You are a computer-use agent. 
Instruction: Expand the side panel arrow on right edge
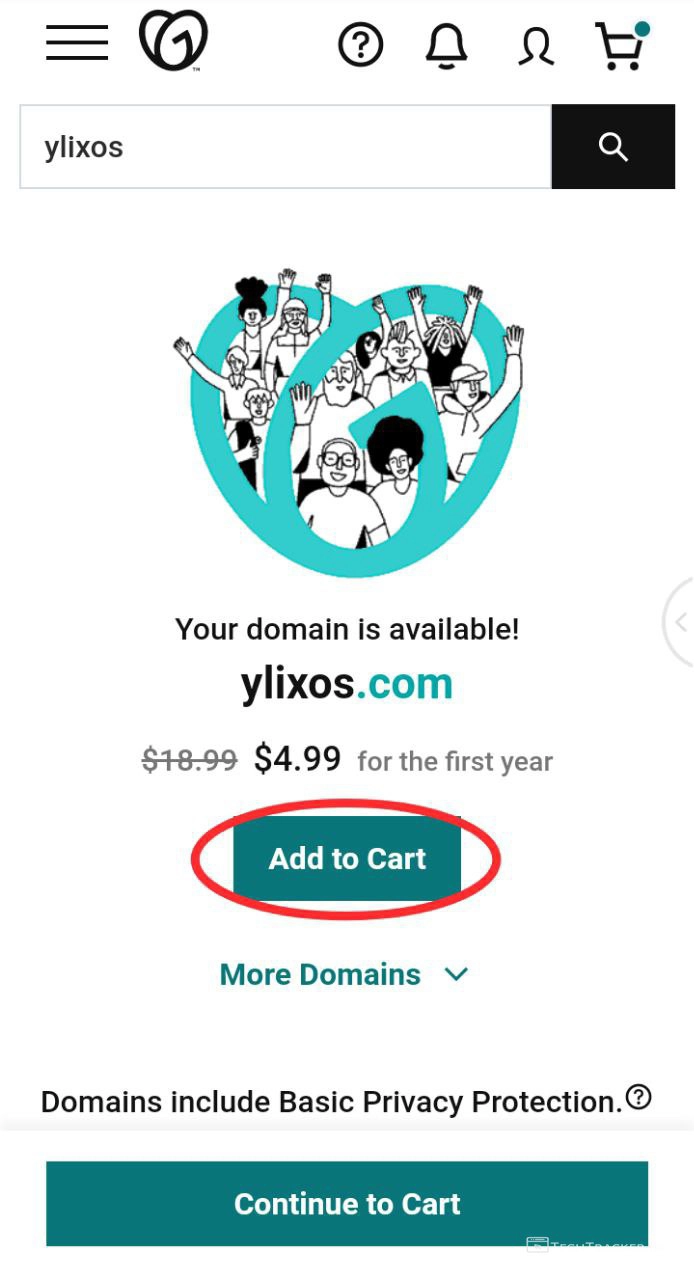point(681,622)
